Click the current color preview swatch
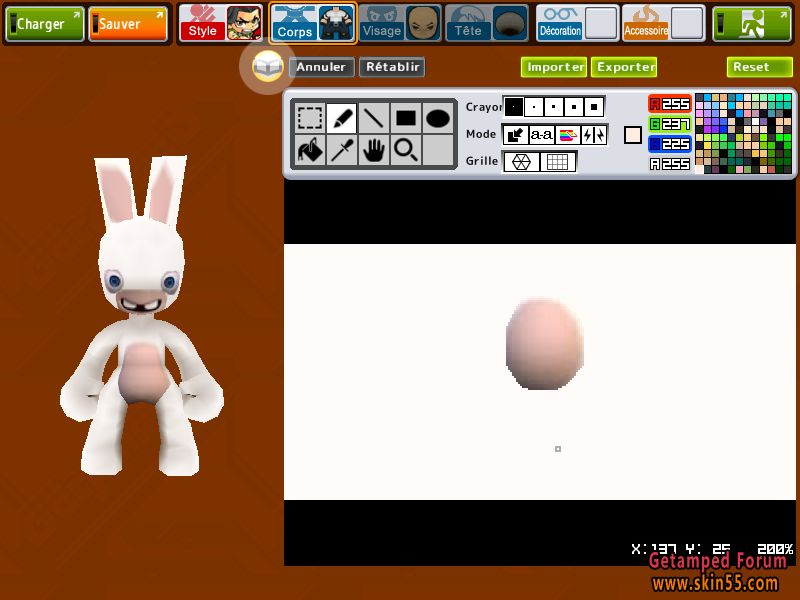Image resolution: width=800 pixels, height=600 pixels. 633,135
